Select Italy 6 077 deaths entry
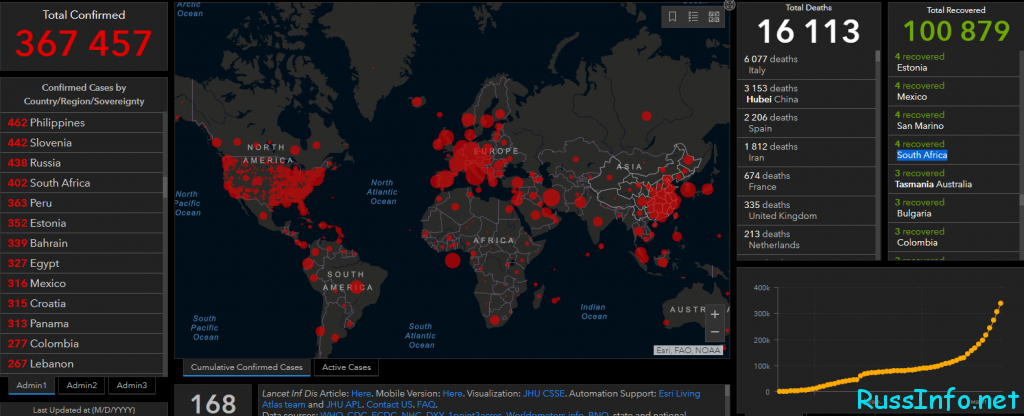Viewport: 1024px width, 416px height. tap(806, 65)
